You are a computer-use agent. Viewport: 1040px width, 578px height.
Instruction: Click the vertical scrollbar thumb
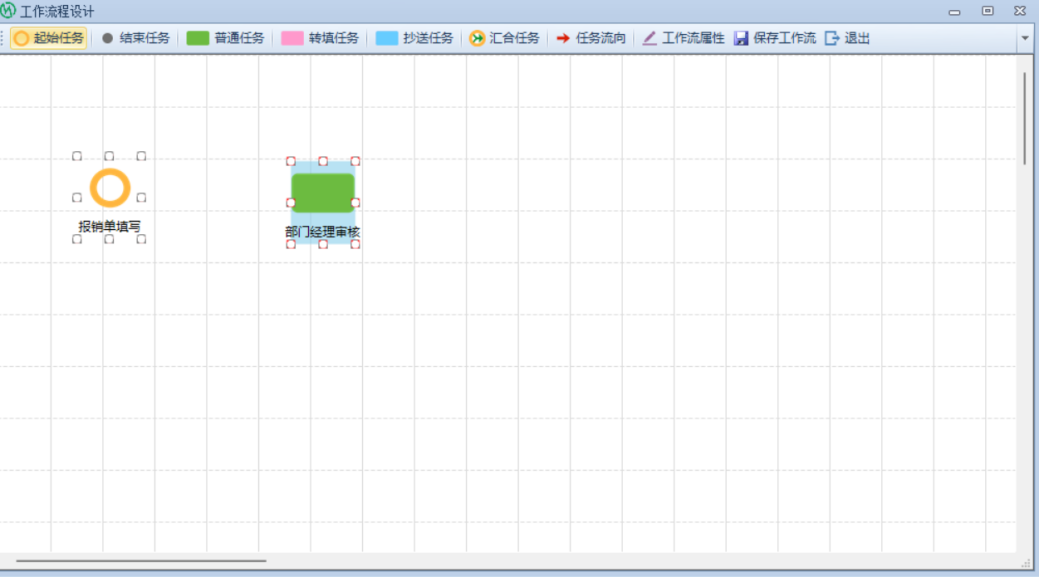(1024, 117)
